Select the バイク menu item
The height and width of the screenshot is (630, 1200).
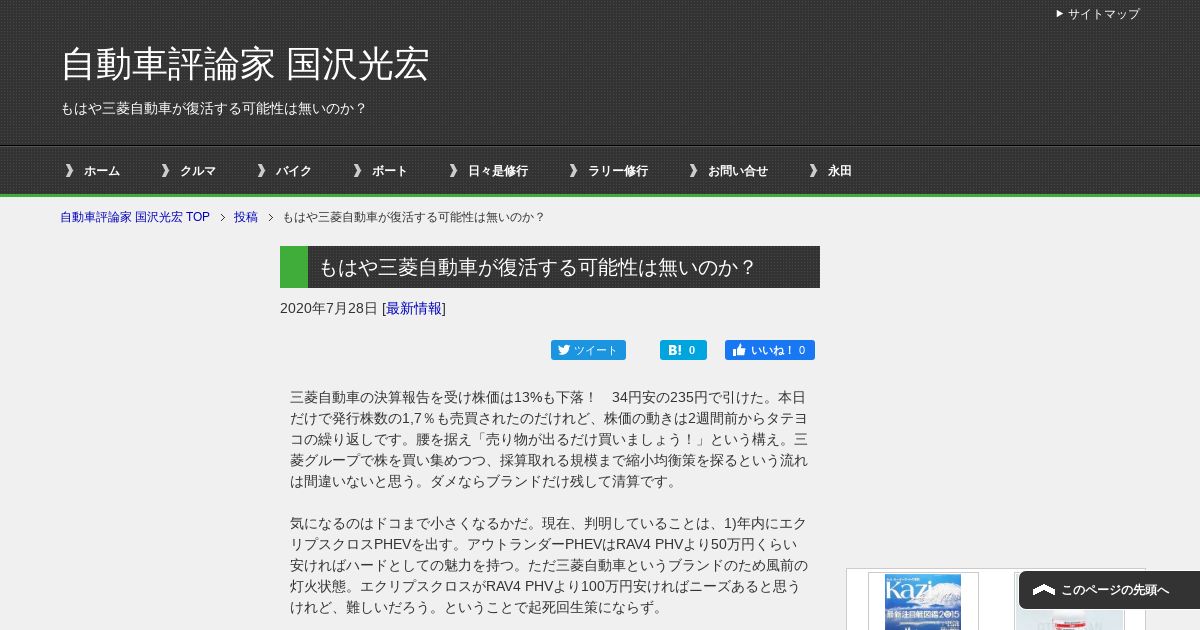pyautogui.click(x=294, y=171)
